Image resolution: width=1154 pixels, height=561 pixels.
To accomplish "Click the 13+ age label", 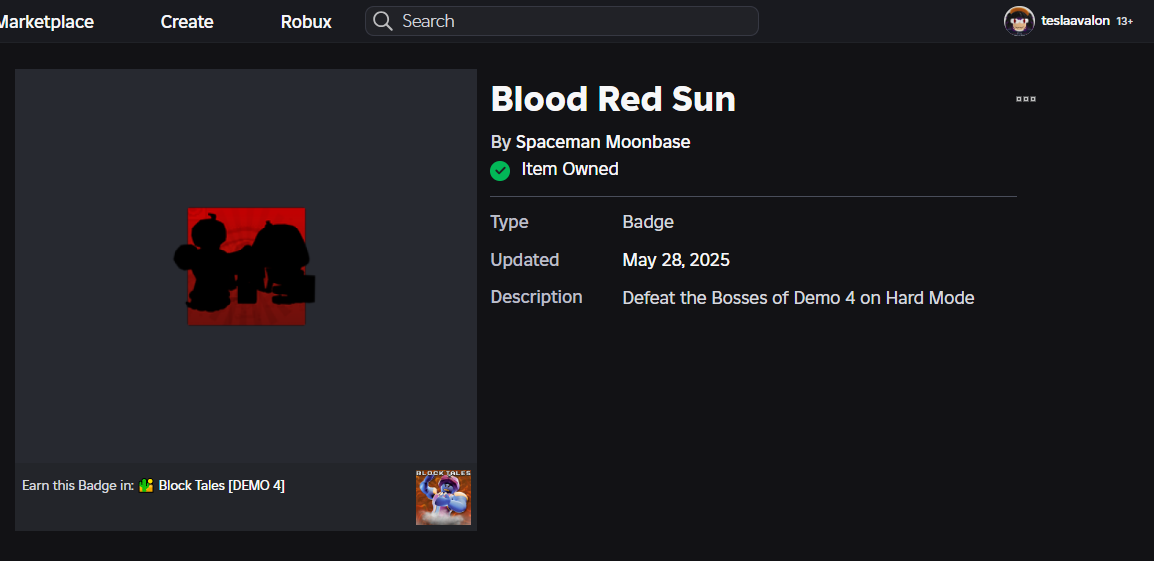I will pos(1124,22).
